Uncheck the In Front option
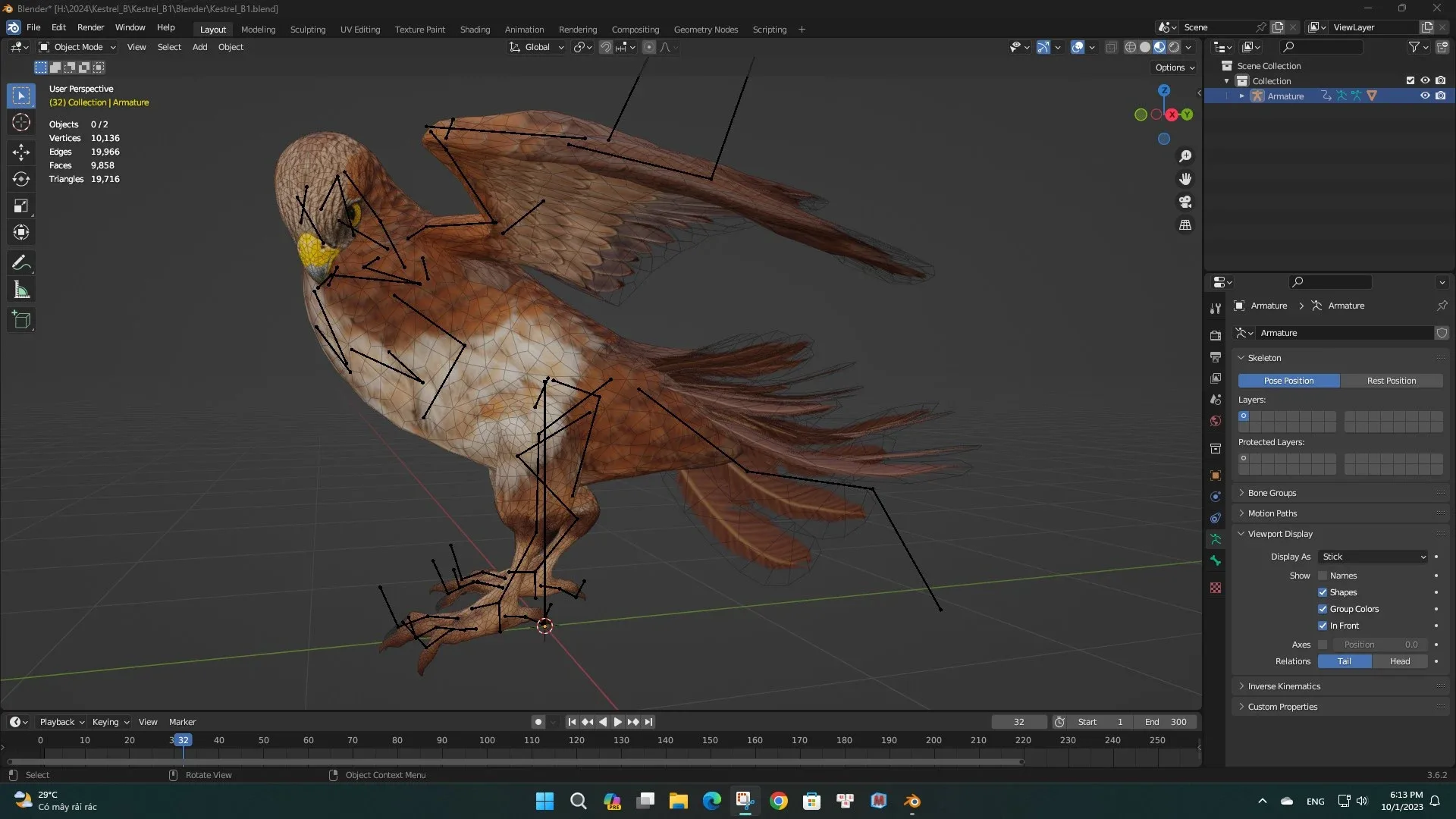 (x=1323, y=626)
